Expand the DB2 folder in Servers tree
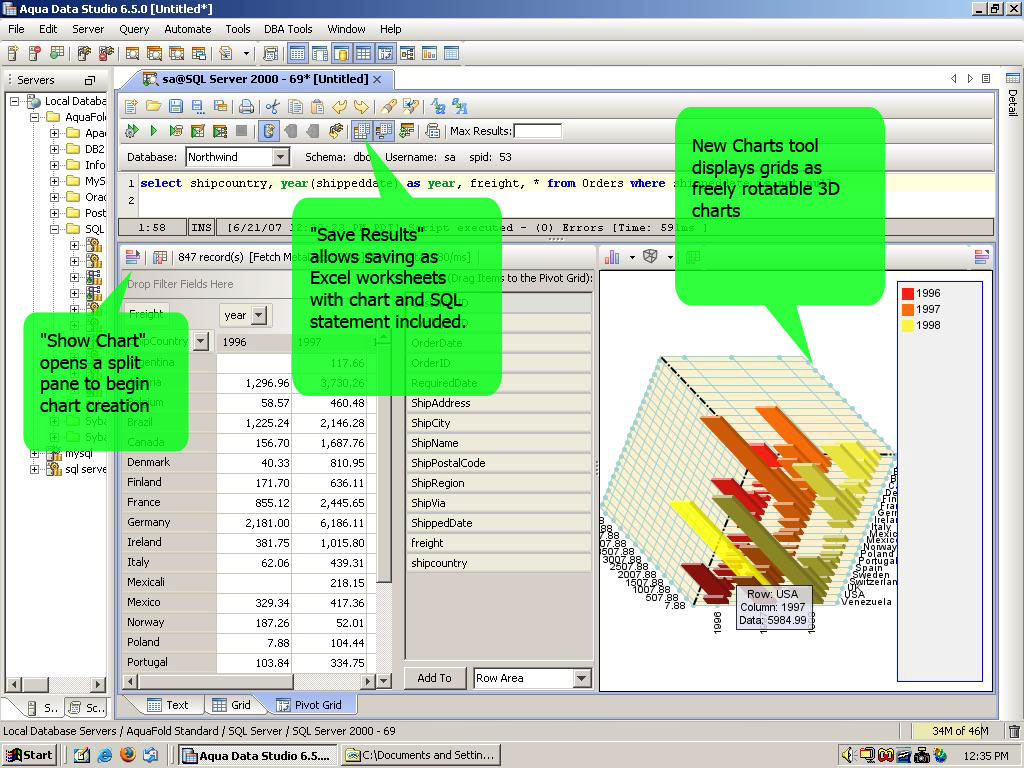This screenshot has width=1024, height=768. [55, 149]
